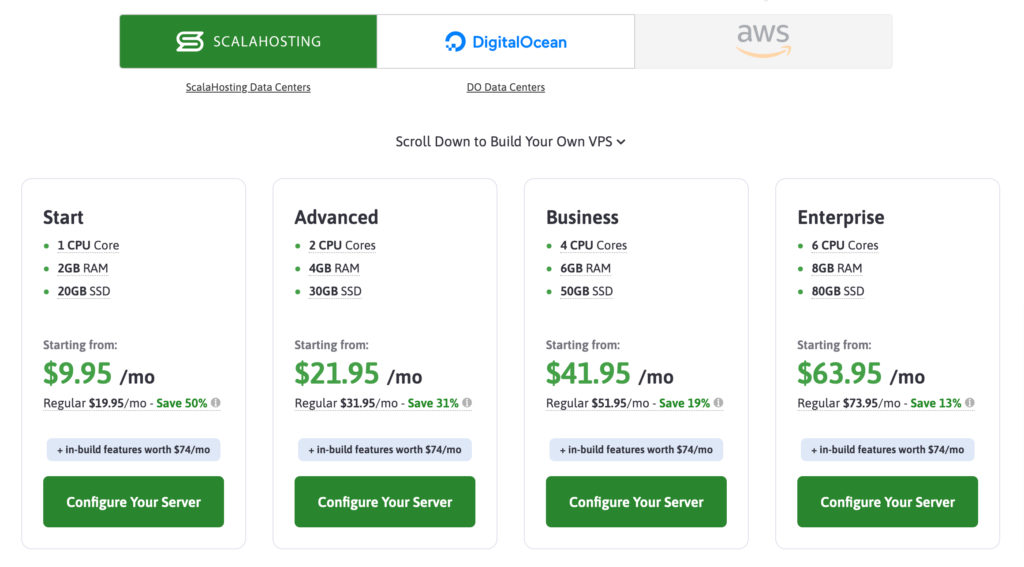Click the DigitalOcean logo icon

[x=455, y=42]
